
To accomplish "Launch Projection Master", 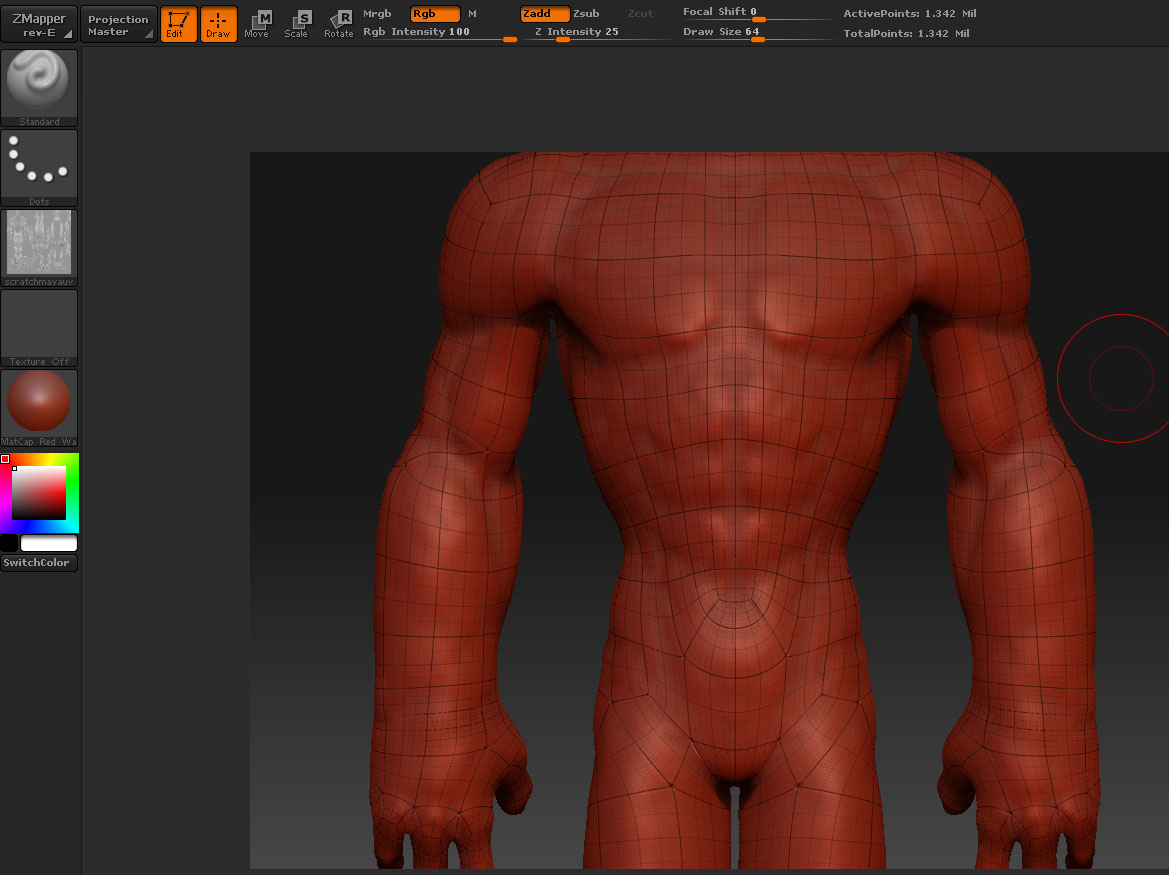I will pyautogui.click(x=119, y=25).
